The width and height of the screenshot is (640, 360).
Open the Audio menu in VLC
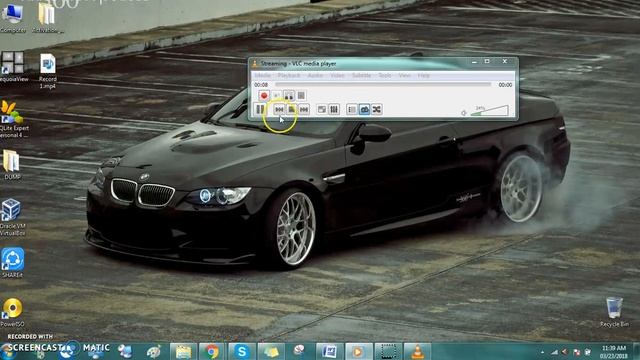pos(315,76)
